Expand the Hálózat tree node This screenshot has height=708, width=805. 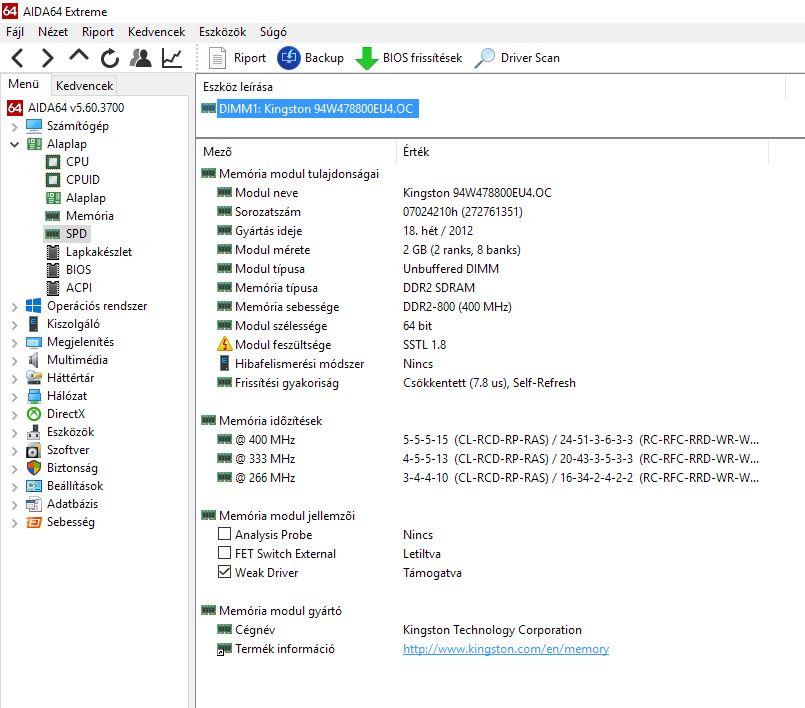click(14, 396)
